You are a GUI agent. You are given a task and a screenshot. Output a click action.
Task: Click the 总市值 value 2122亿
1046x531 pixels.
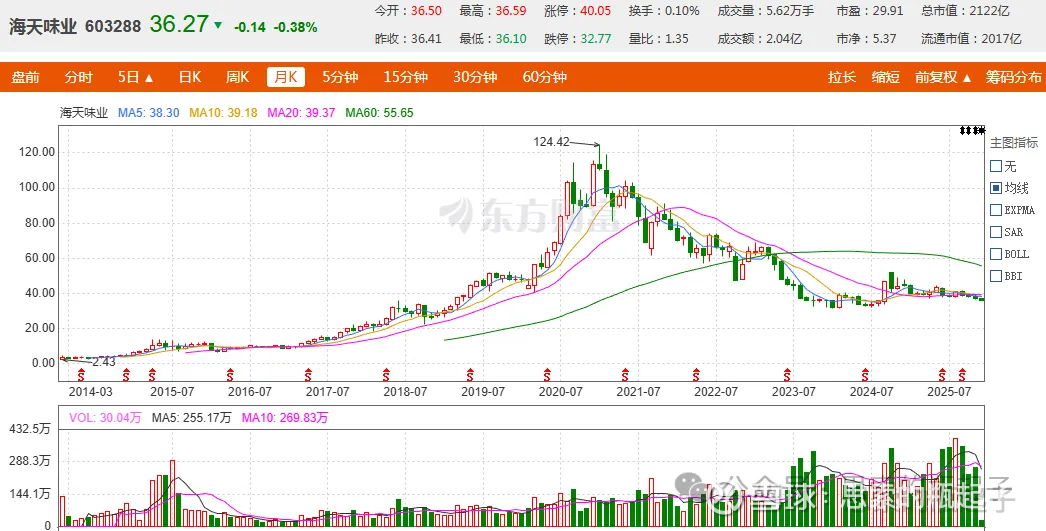coord(989,11)
